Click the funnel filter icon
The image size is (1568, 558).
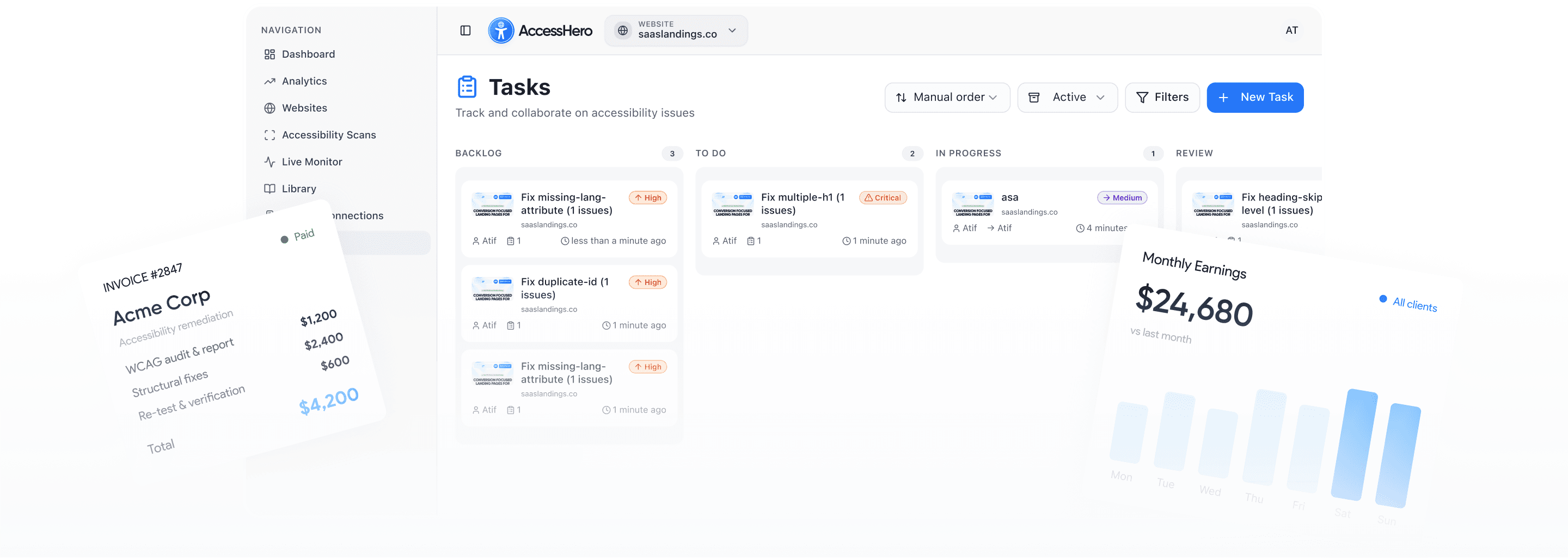(x=1142, y=98)
